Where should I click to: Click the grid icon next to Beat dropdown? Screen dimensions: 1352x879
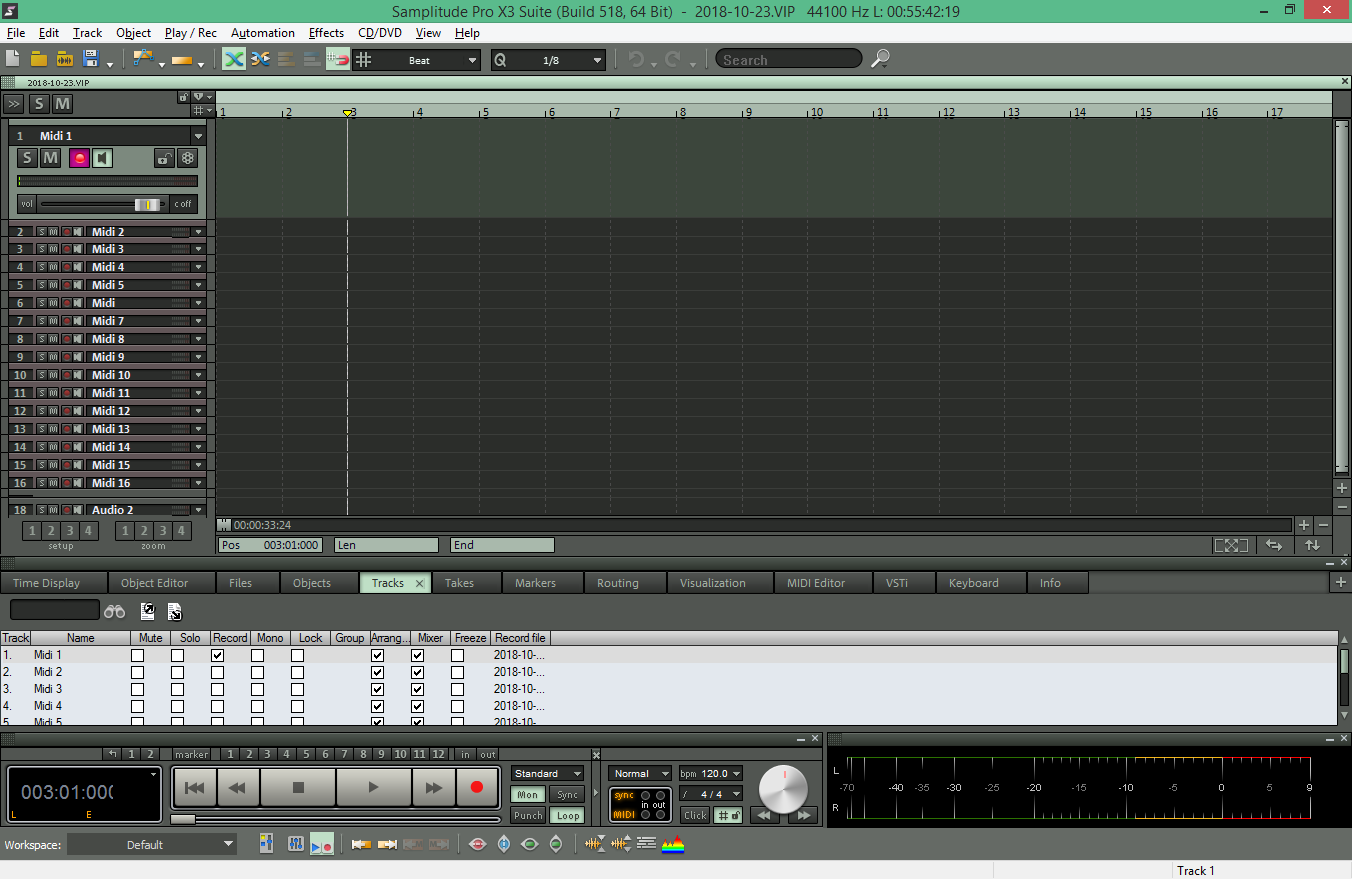click(x=363, y=58)
